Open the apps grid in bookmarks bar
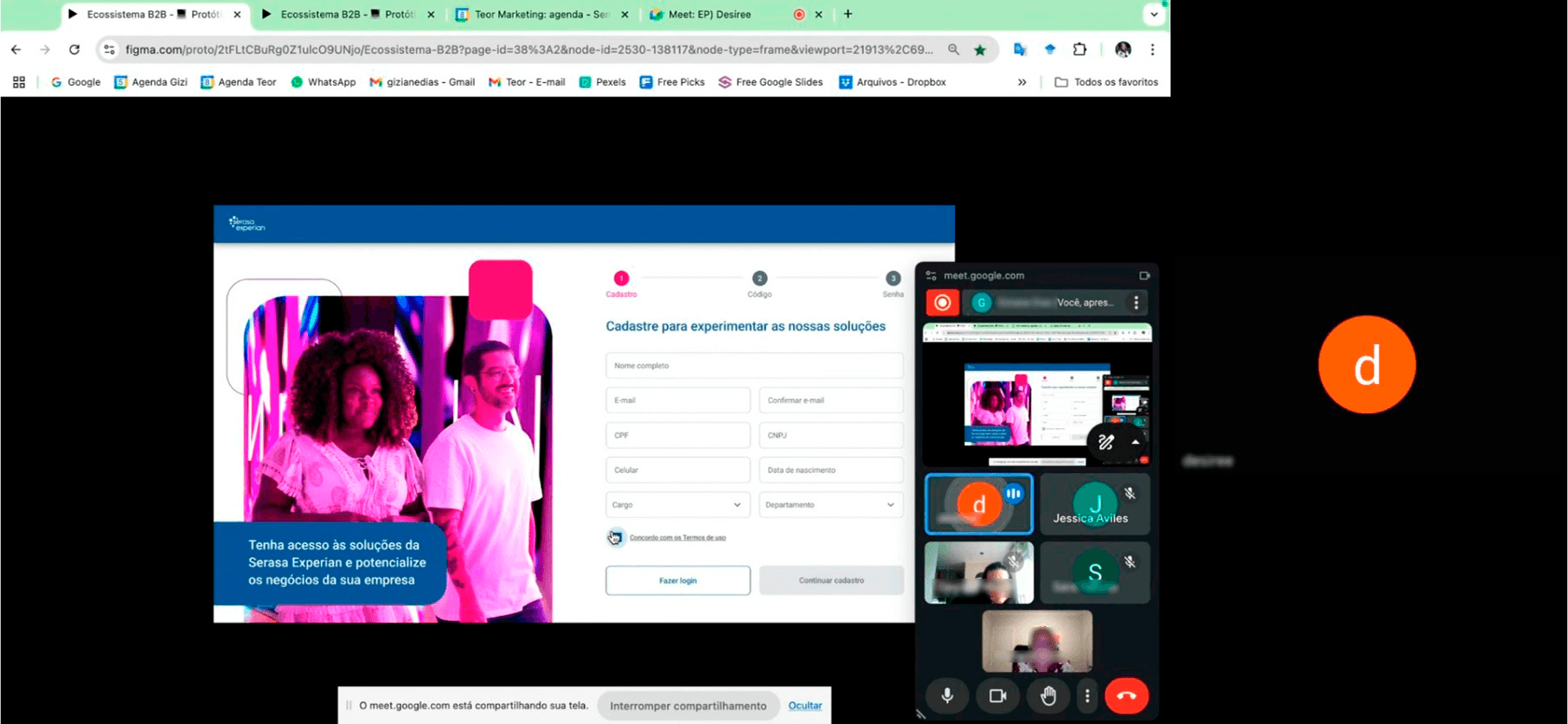This screenshot has height=724, width=1568. pyautogui.click(x=19, y=82)
